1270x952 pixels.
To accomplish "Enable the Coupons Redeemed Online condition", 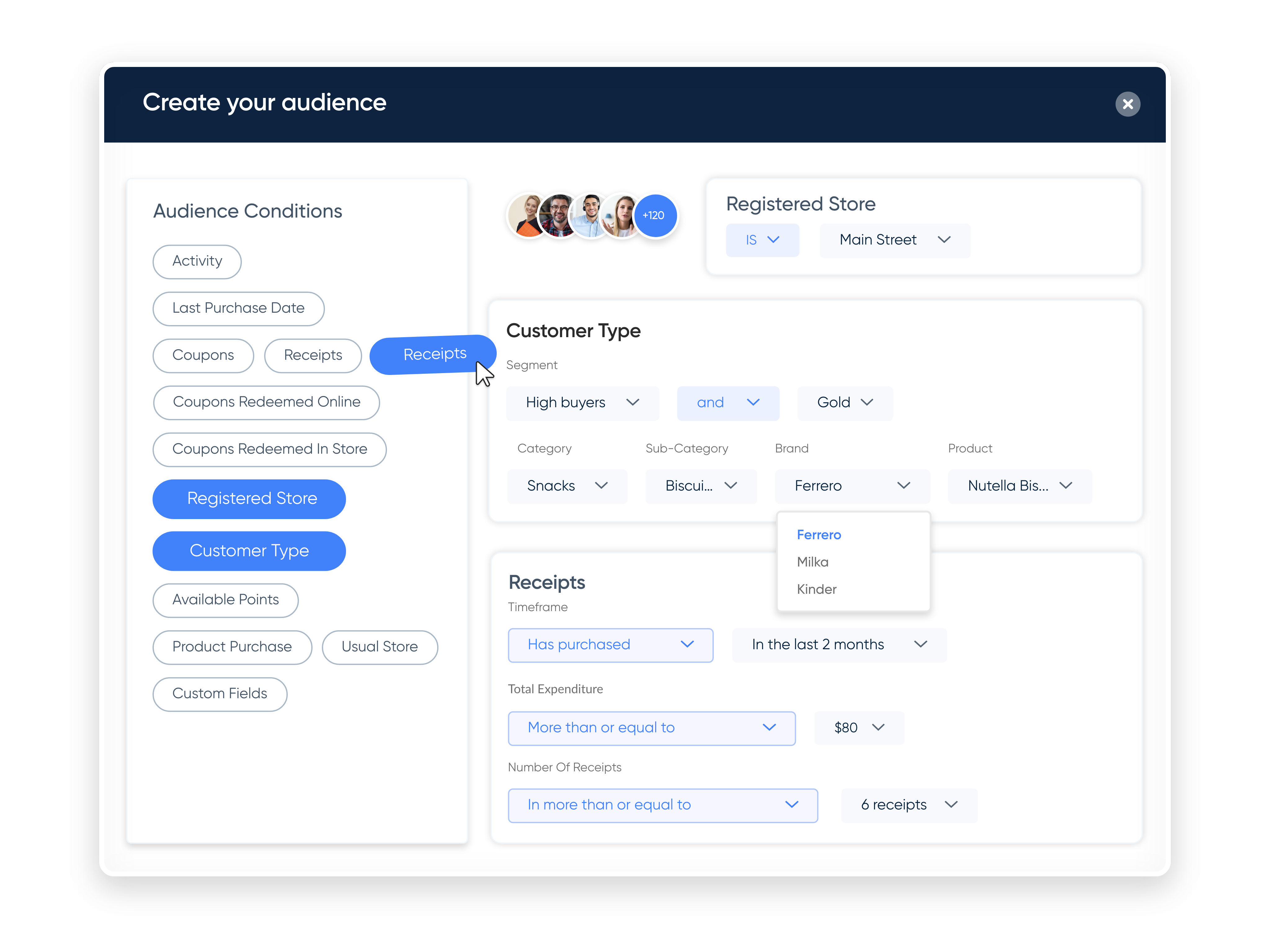I will tap(266, 402).
